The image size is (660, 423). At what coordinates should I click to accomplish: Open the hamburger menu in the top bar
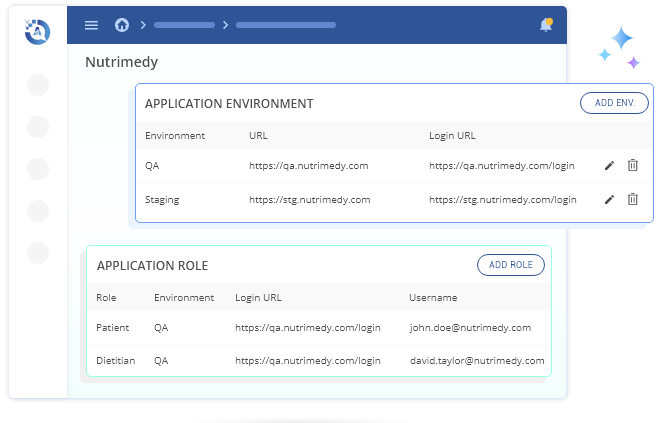tap(91, 25)
